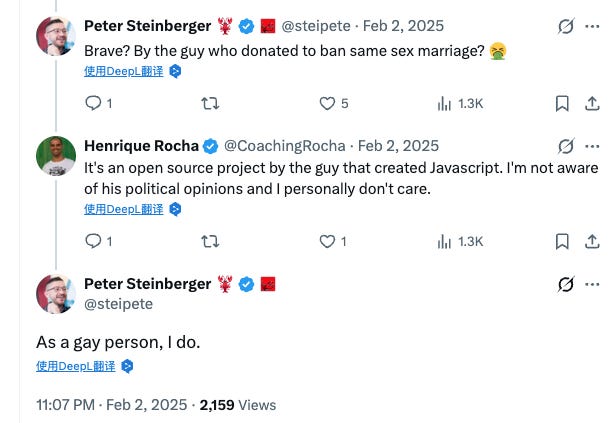616x423 pixels.
Task: Open Grok icon on the bottom tweet
Action: click(567, 284)
